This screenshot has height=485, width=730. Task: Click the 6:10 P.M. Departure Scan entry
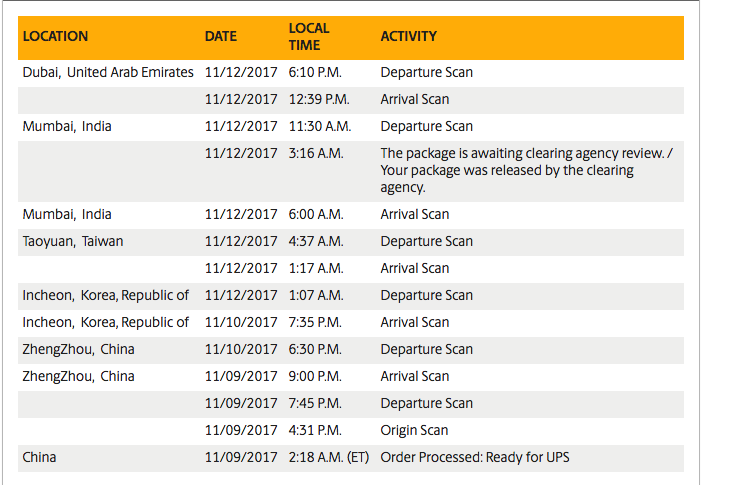point(351,73)
